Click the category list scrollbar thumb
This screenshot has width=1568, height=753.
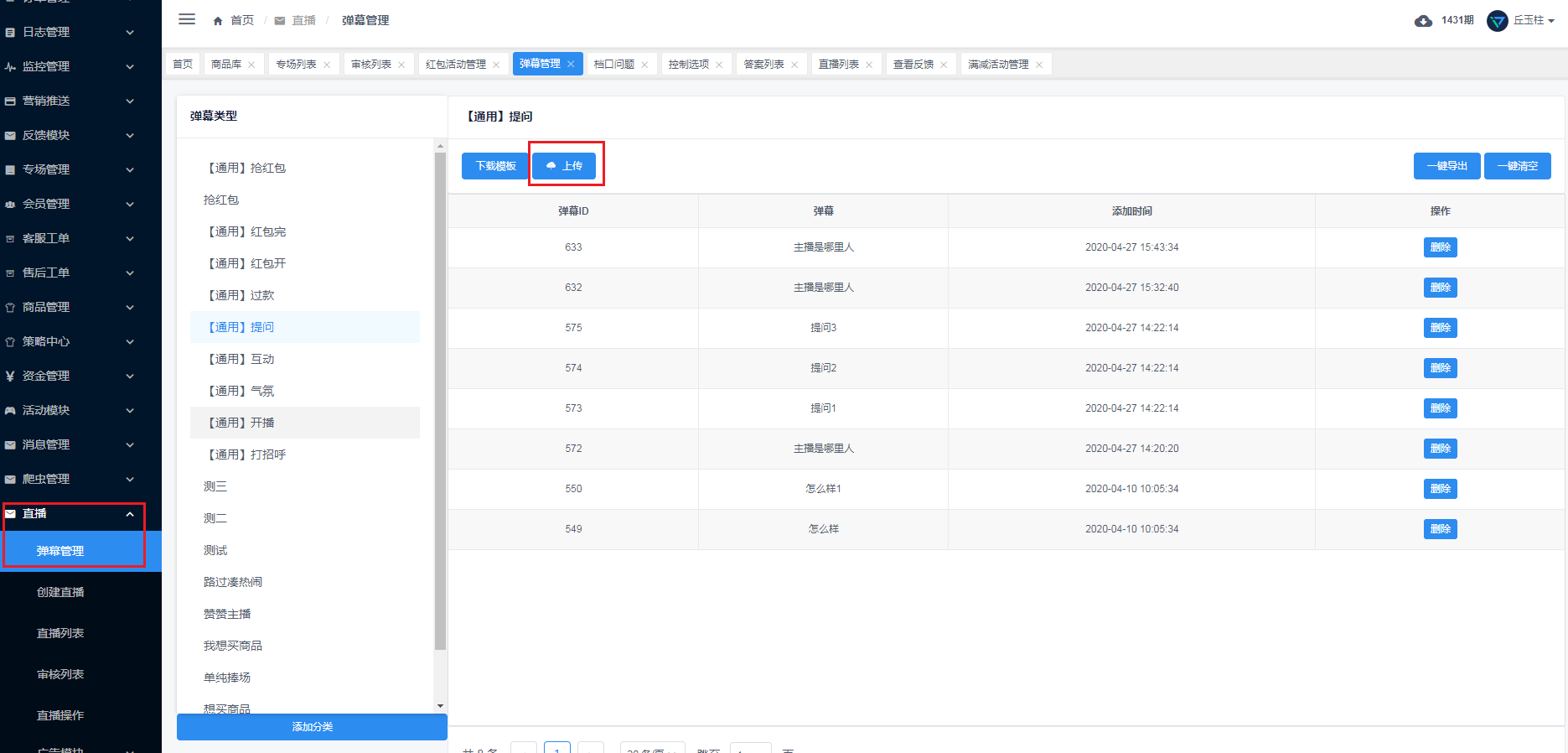pos(441,401)
